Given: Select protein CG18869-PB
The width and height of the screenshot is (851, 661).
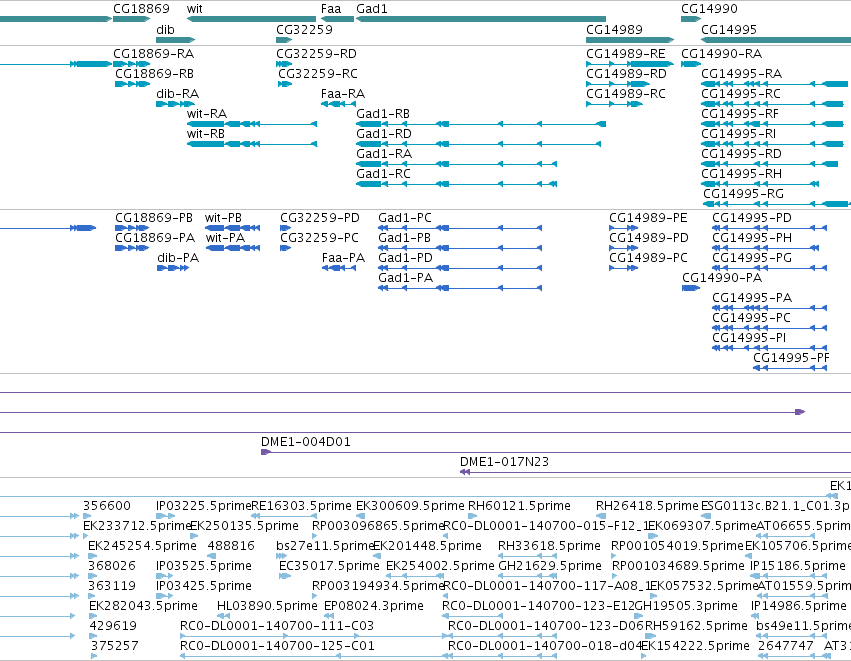Looking at the screenshot, I should click(x=154, y=218).
